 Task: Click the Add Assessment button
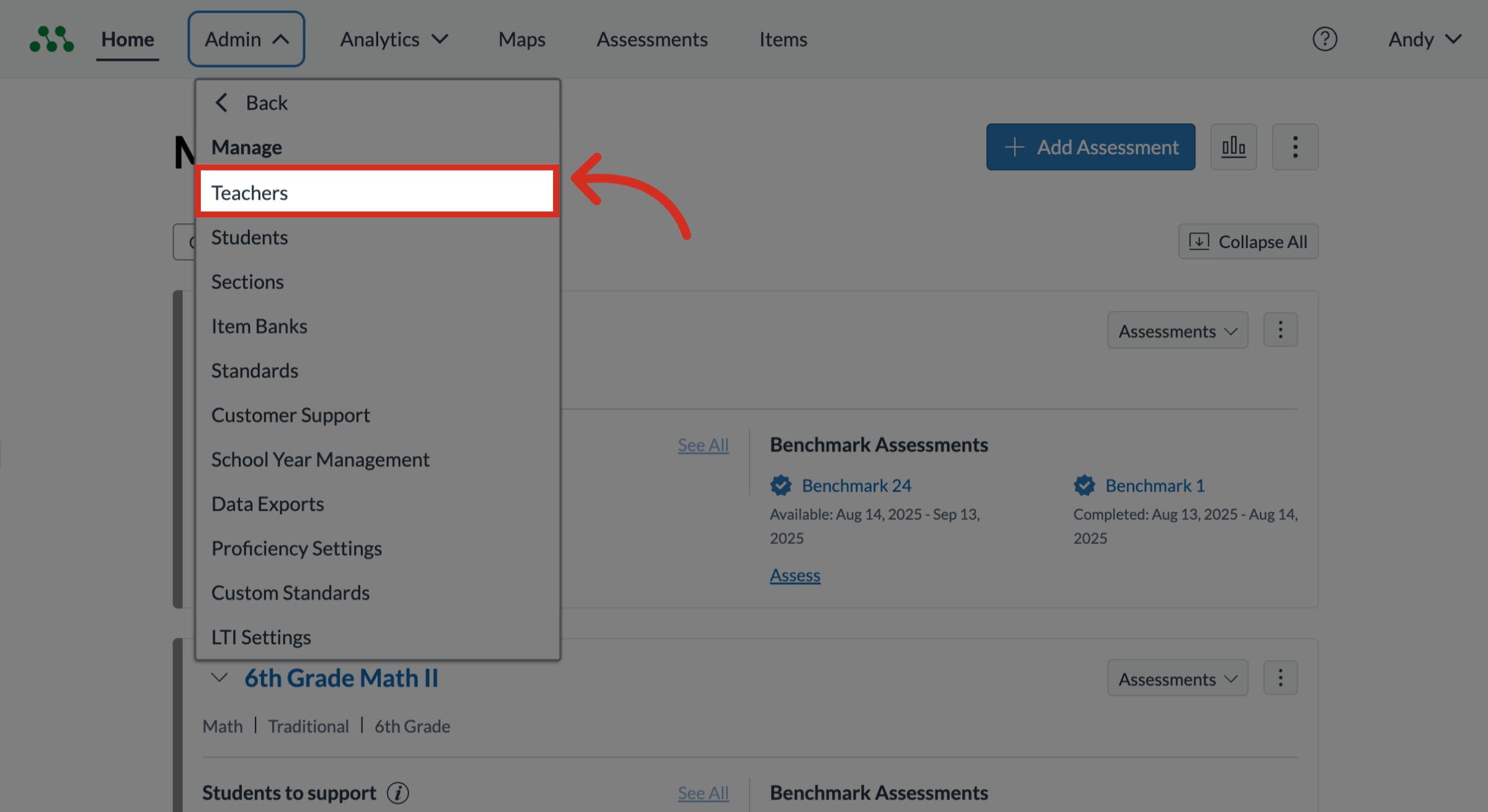click(x=1090, y=147)
